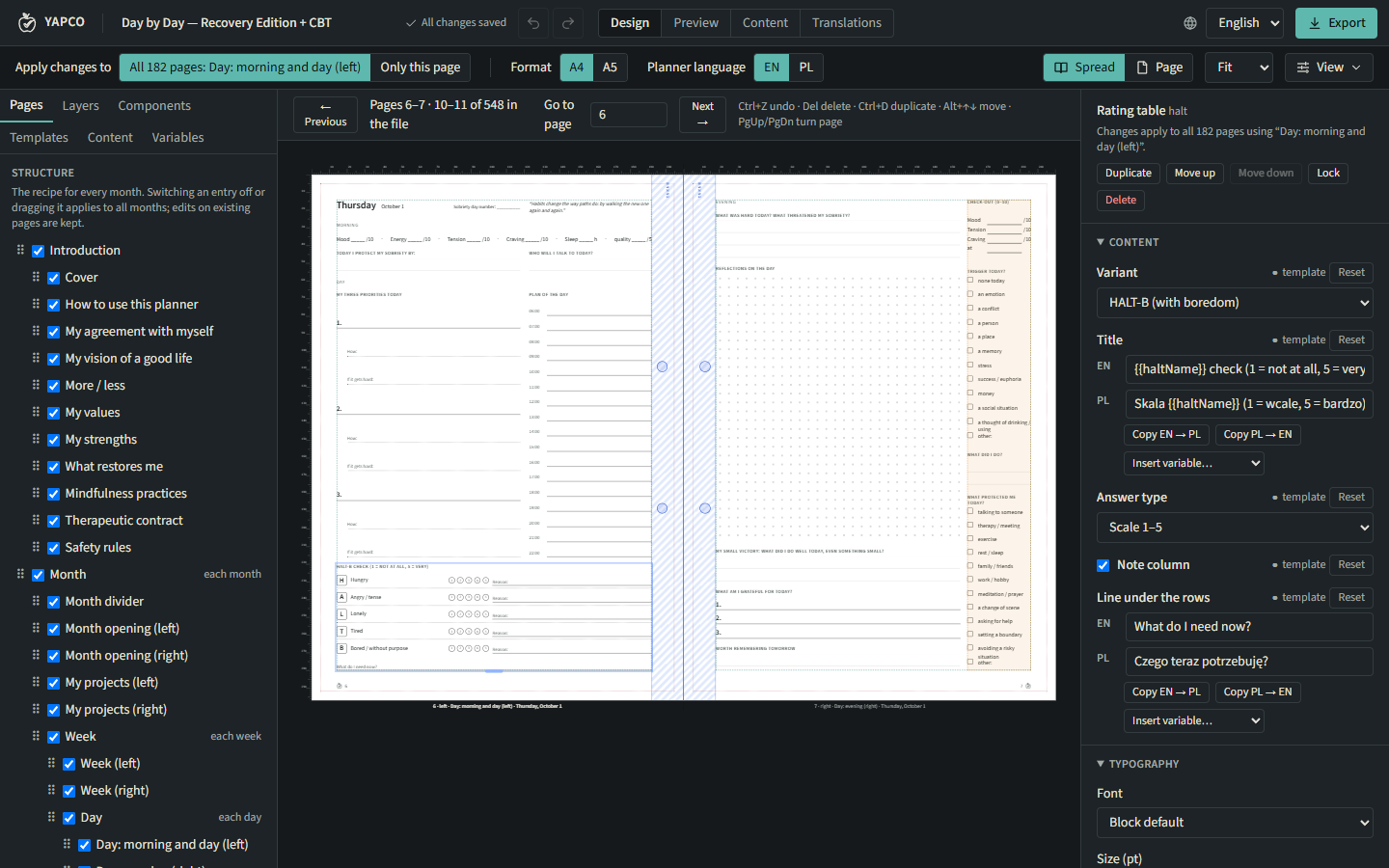
Task: Open the Block default font dropdown
Action: [1235, 823]
